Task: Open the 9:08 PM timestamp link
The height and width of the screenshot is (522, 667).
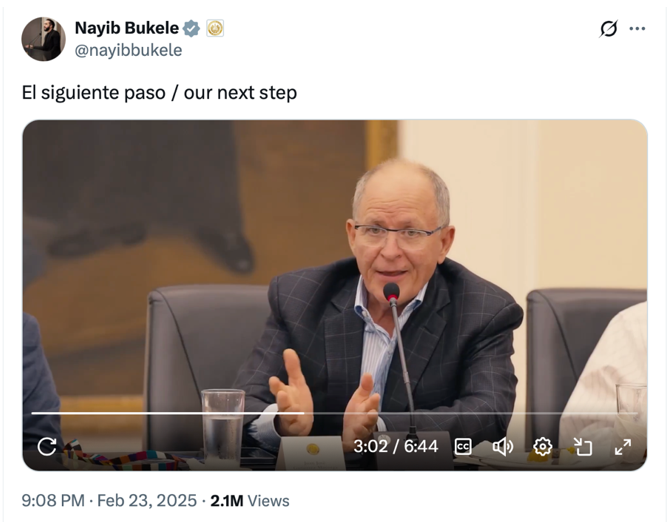Action: point(53,501)
